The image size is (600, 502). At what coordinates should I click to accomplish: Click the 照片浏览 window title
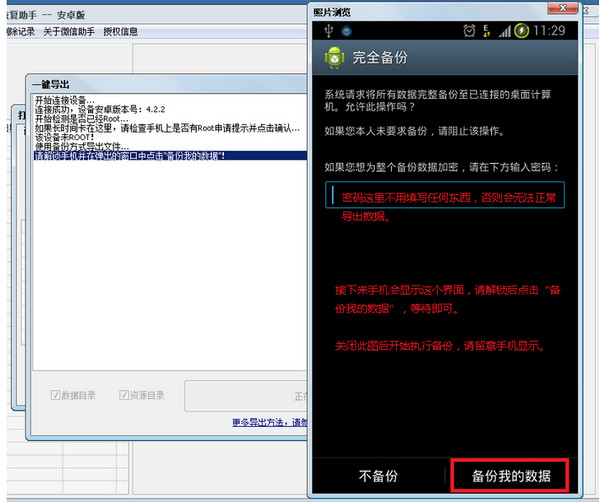332,13
